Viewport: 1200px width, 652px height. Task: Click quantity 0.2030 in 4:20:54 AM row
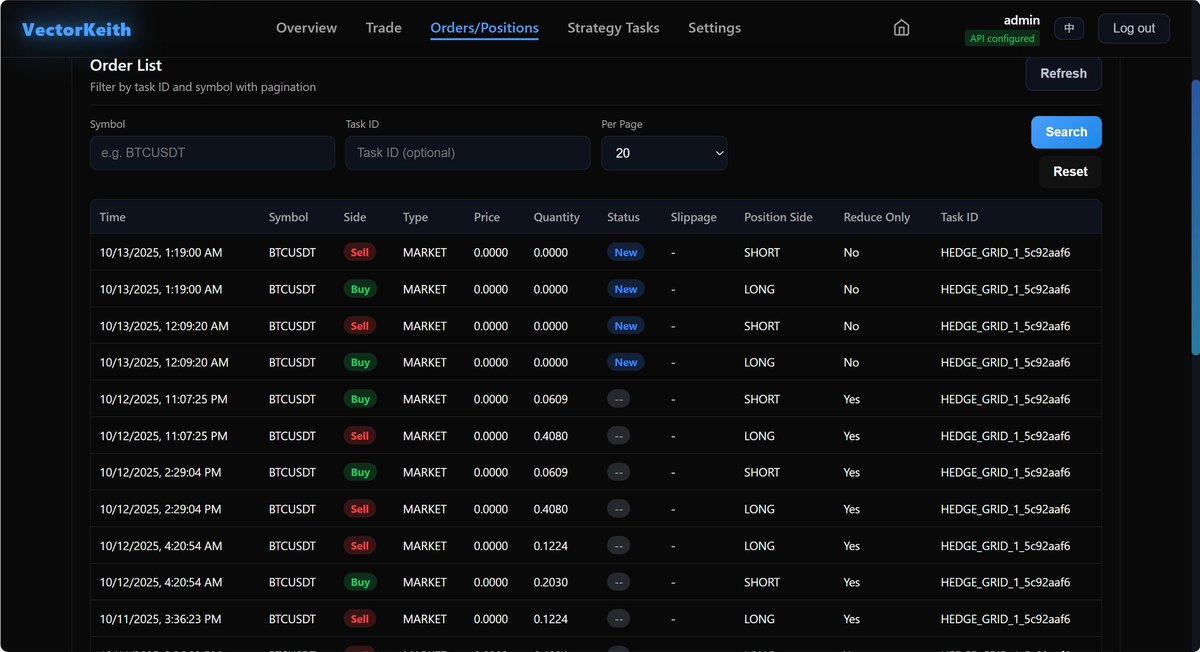pyautogui.click(x=551, y=582)
